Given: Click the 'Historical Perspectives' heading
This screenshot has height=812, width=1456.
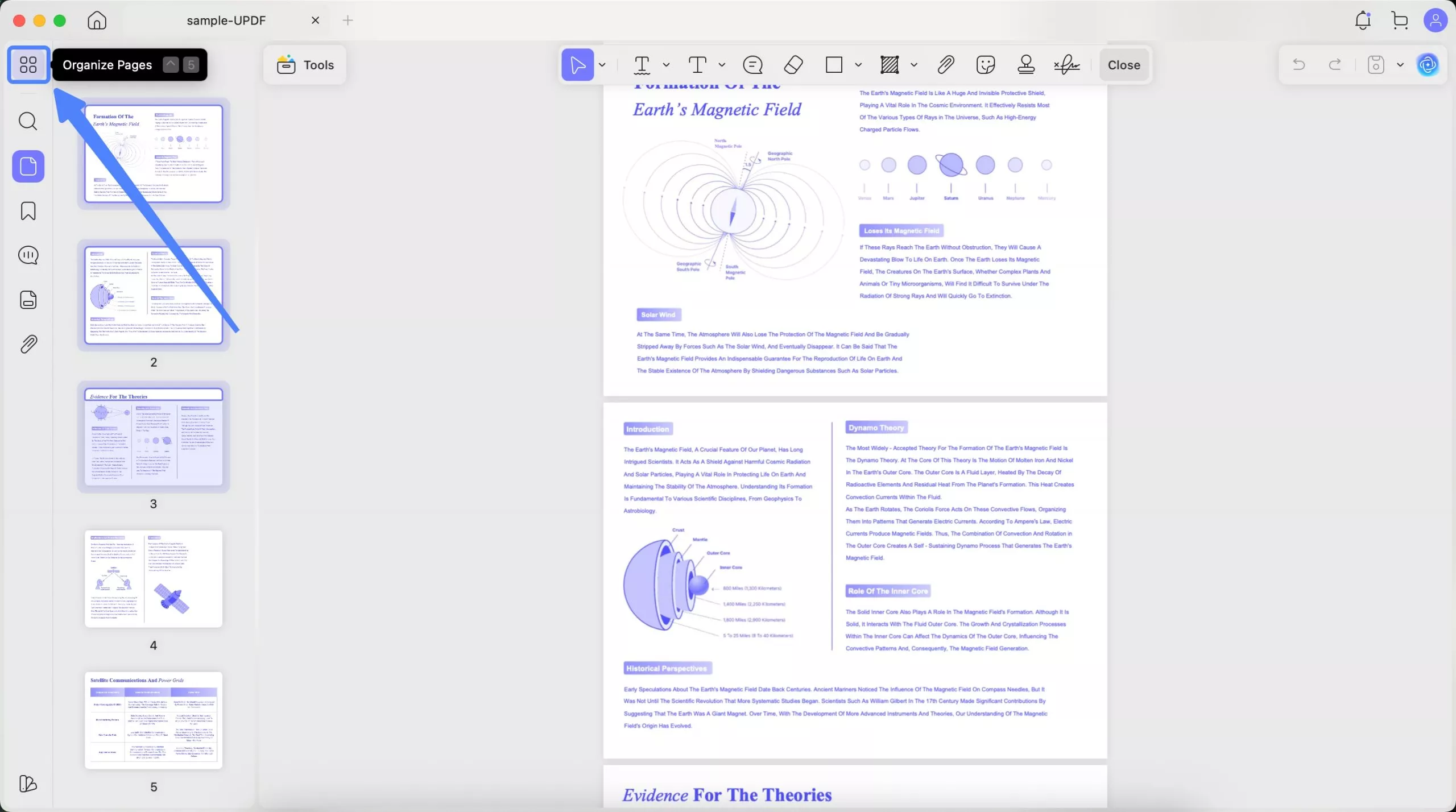Looking at the screenshot, I should 667,668.
